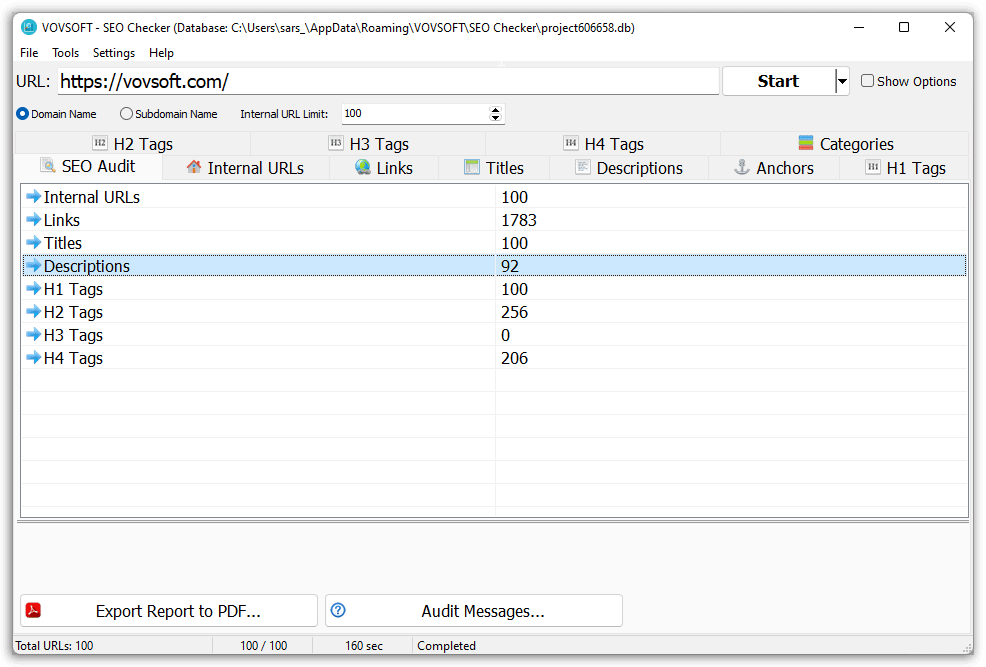Image resolution: width=986 pixels, height=667 pixels.
Task: Click the arrow icon beside Titles row
Action: coord(33,242)
